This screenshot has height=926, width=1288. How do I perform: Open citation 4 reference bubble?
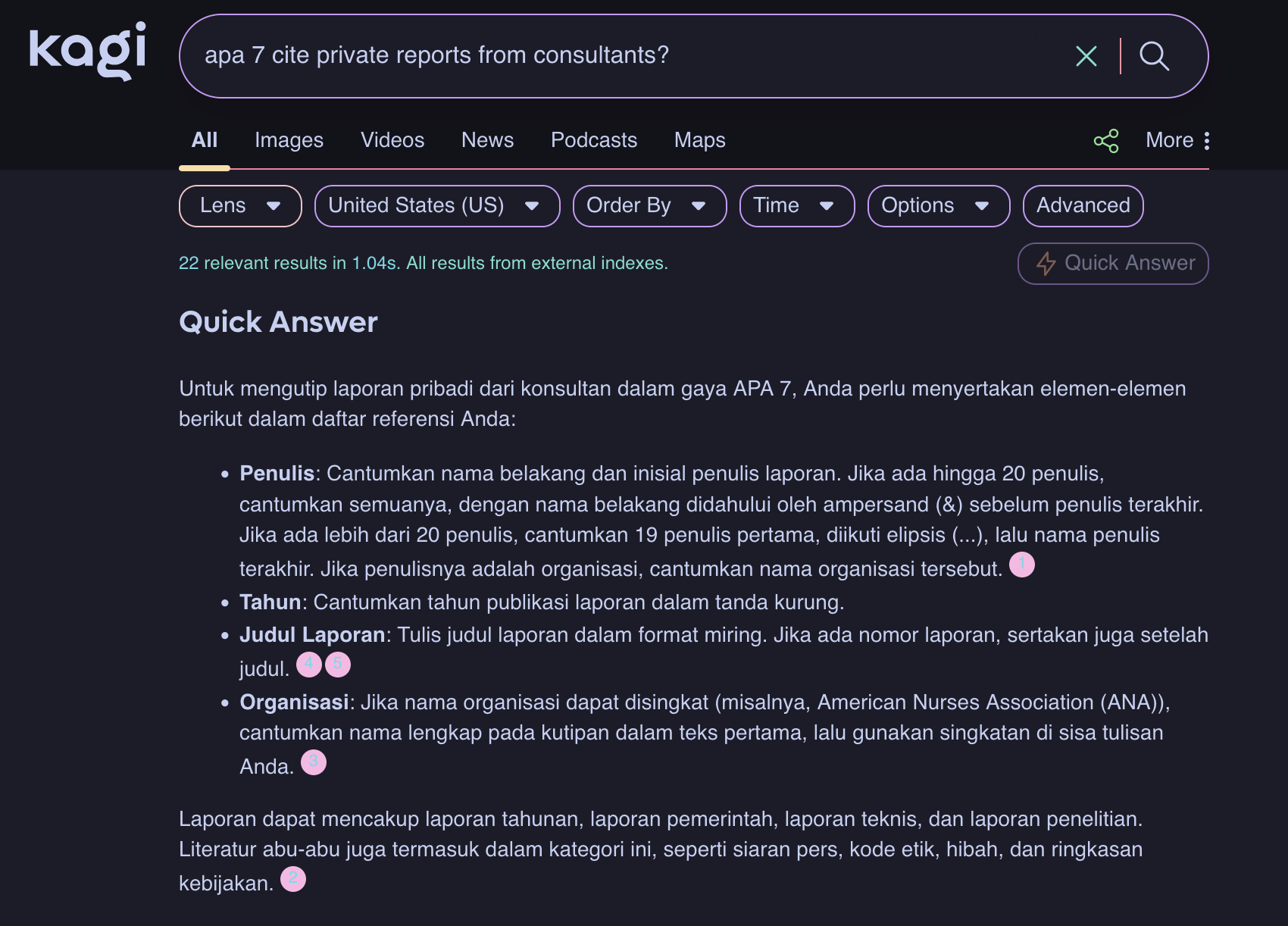point(308,665)
